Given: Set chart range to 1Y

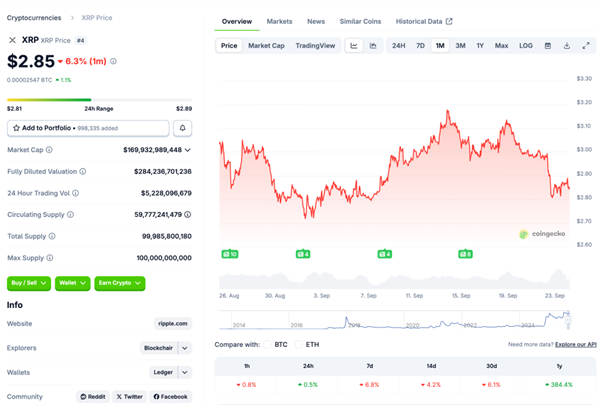Looking at the screenshot, I should coord(480,46).
